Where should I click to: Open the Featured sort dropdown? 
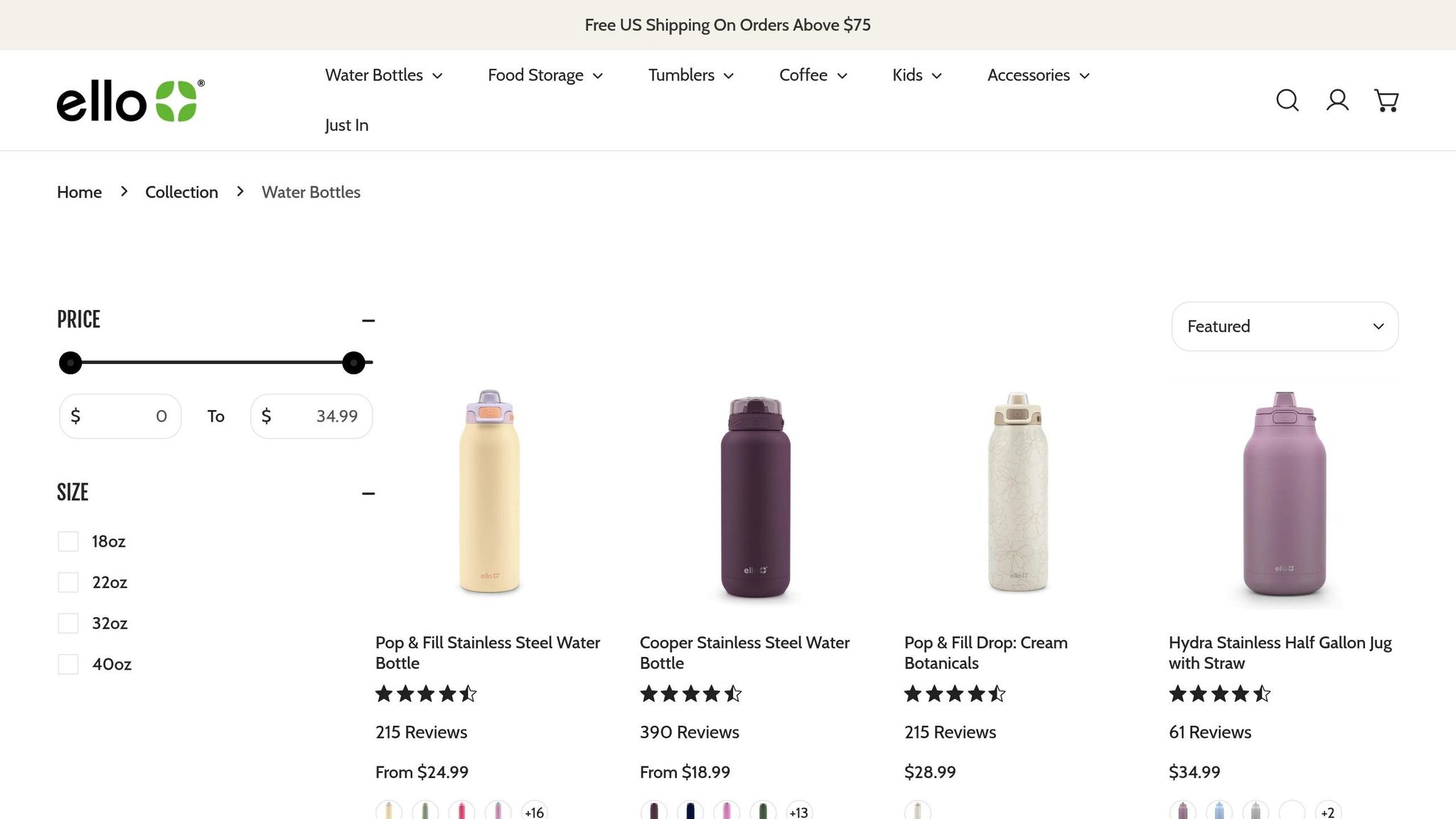tap(1285, 326)
